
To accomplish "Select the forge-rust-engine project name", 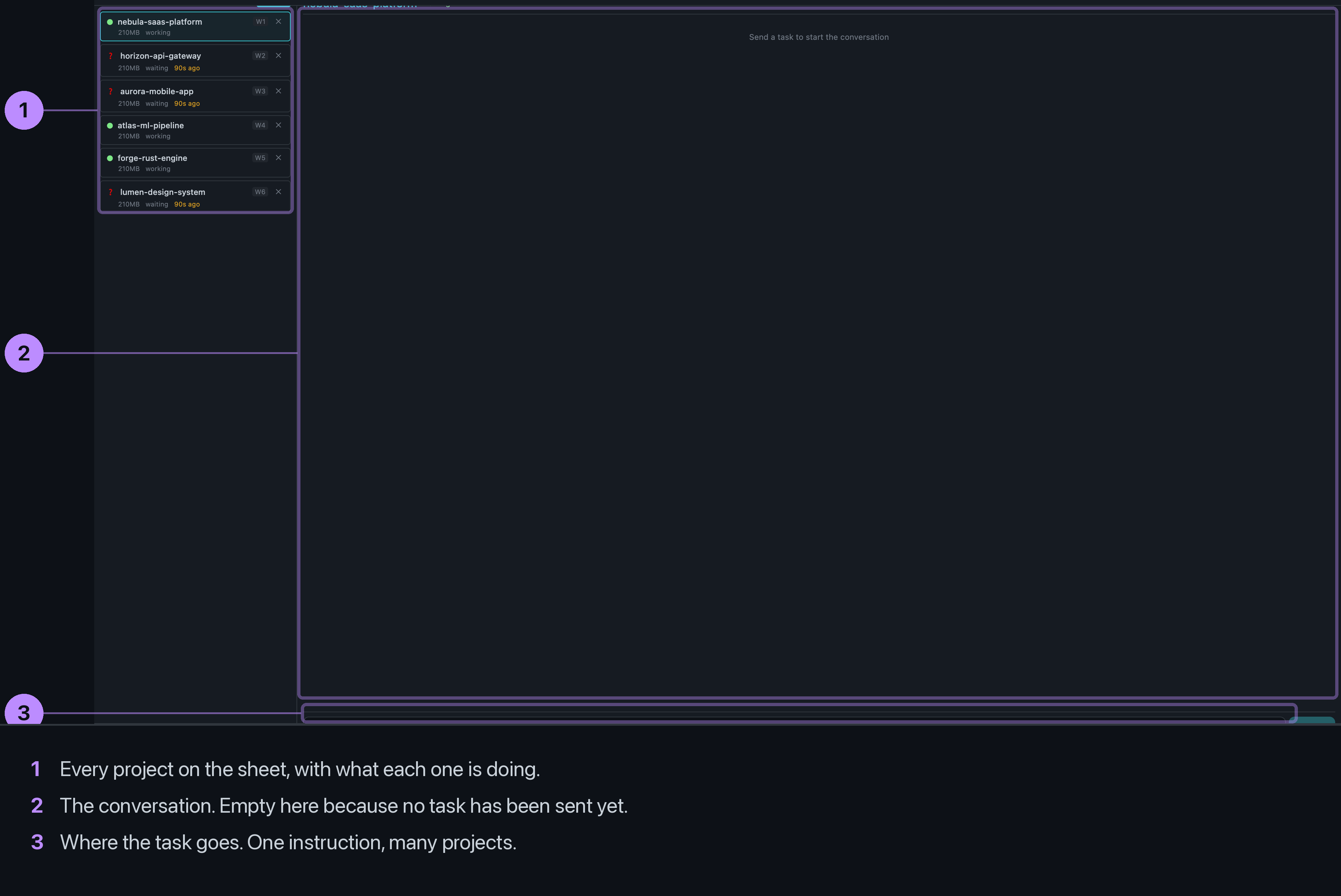I will point(152,158).
